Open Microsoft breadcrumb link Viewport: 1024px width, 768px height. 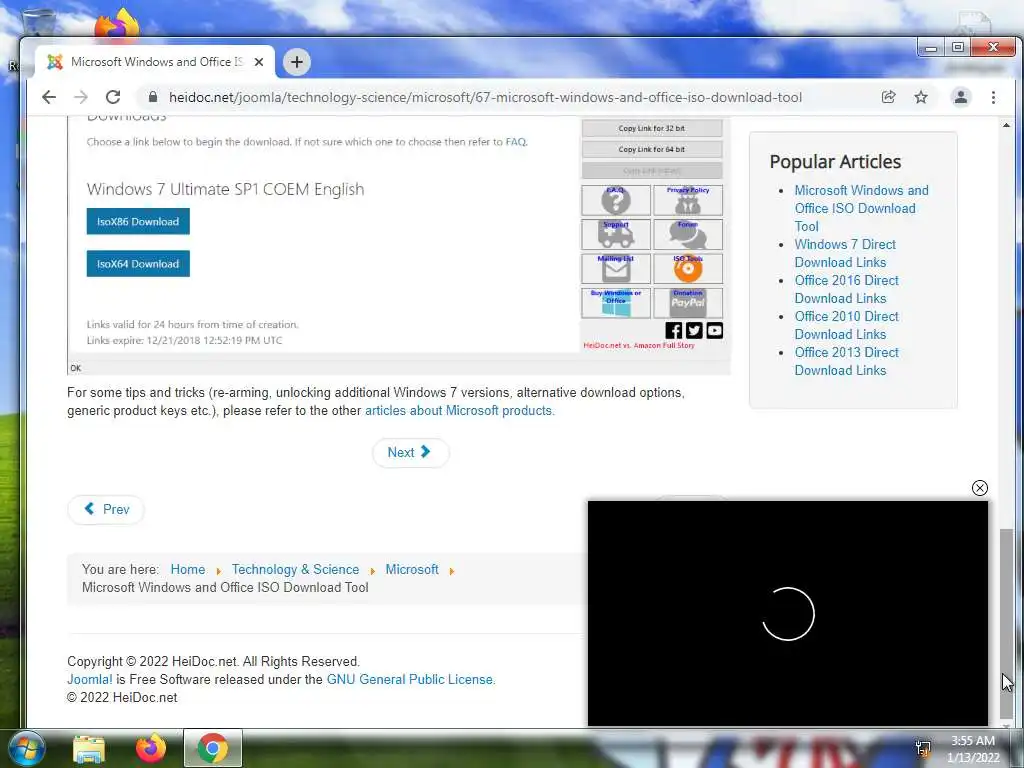(412, 569)
